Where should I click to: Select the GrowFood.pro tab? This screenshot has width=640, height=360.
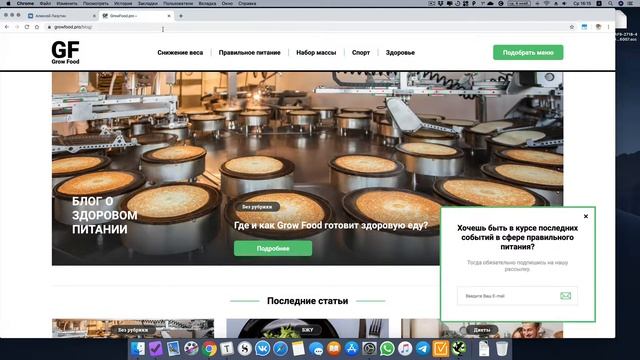135,16
